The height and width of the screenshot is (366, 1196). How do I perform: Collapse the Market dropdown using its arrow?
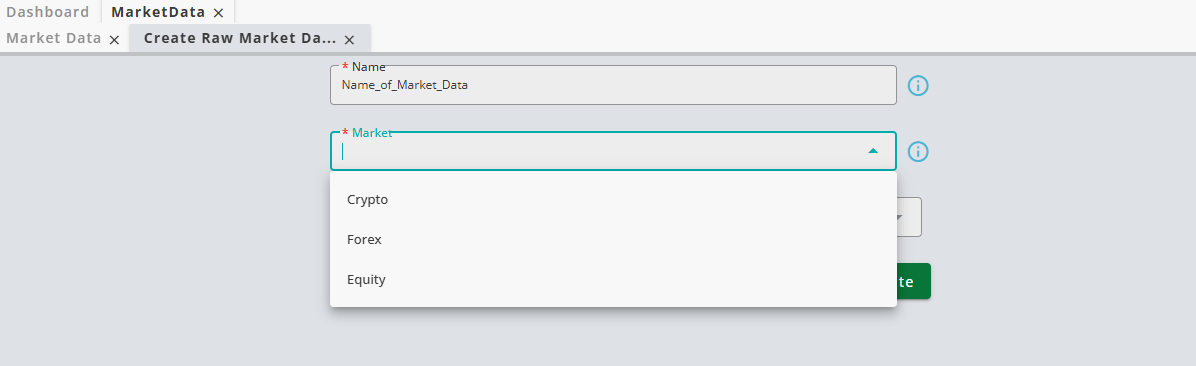coord(873,151)
